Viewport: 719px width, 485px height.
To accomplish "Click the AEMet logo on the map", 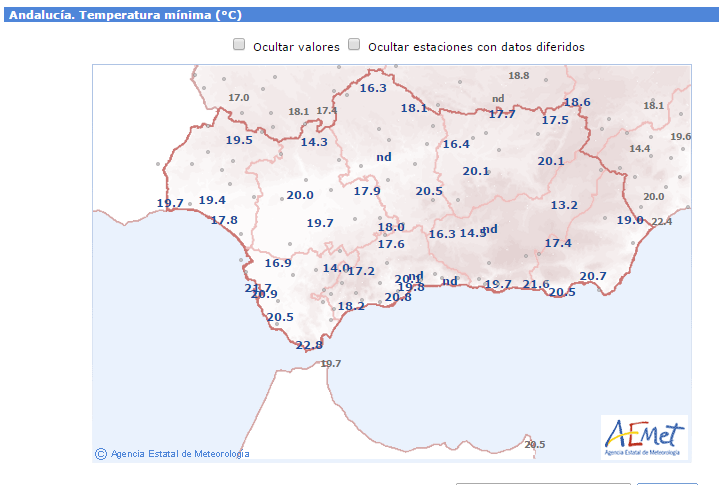I will coord(644,437).
